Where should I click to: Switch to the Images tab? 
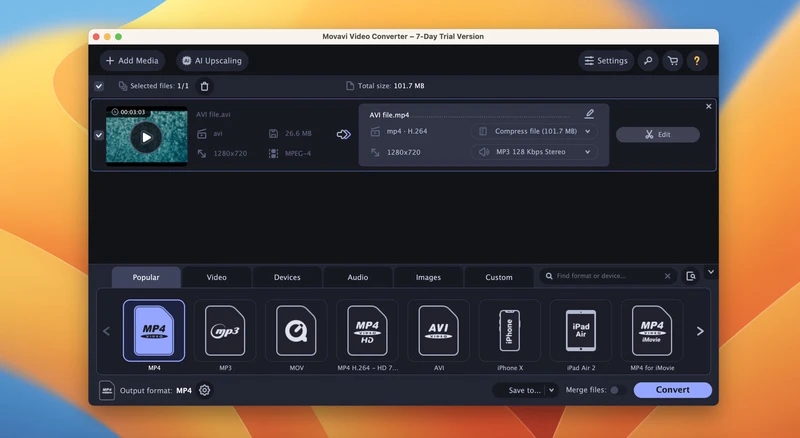pyautogui.click(x=428, y=277)
